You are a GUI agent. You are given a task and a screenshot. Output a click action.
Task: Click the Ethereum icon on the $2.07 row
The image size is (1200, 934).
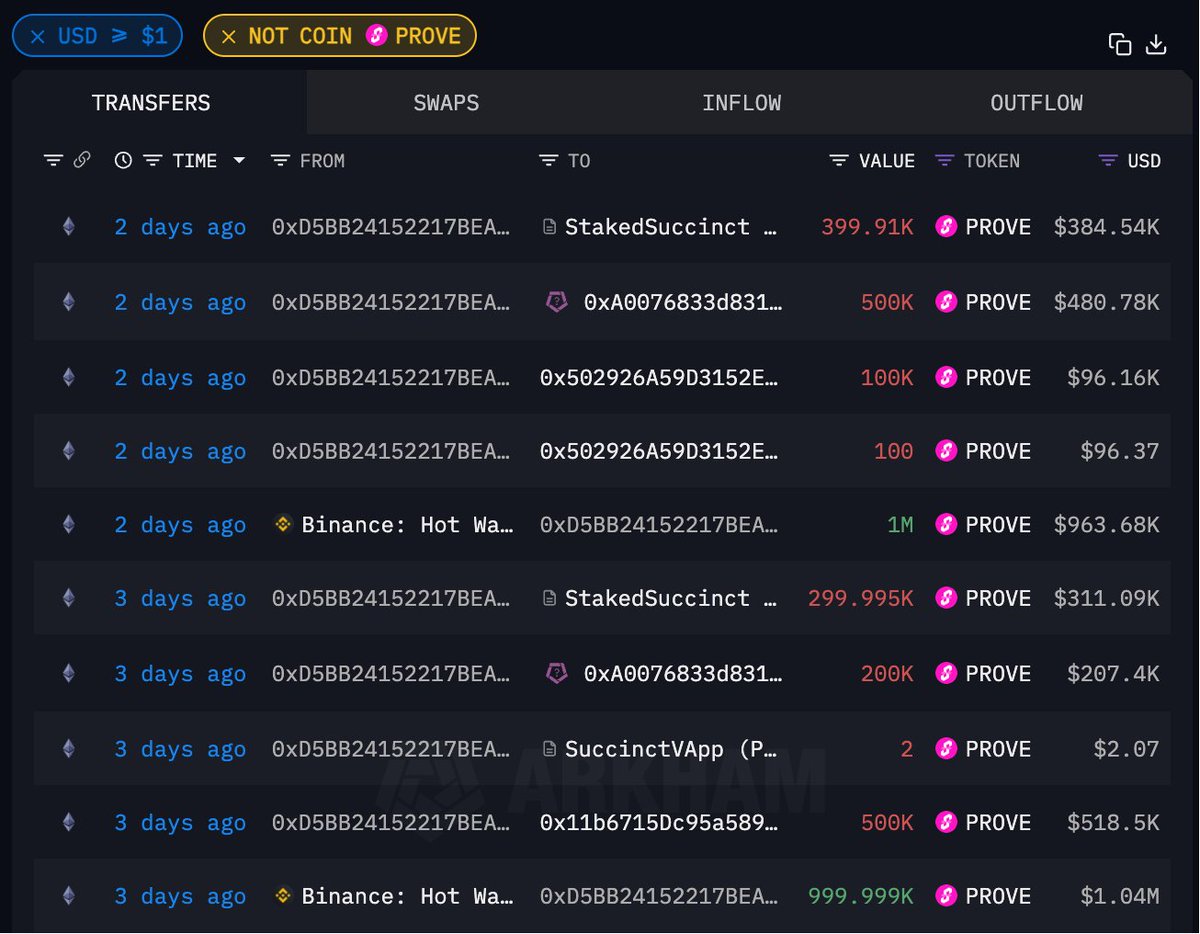click(x=68, y=749)
